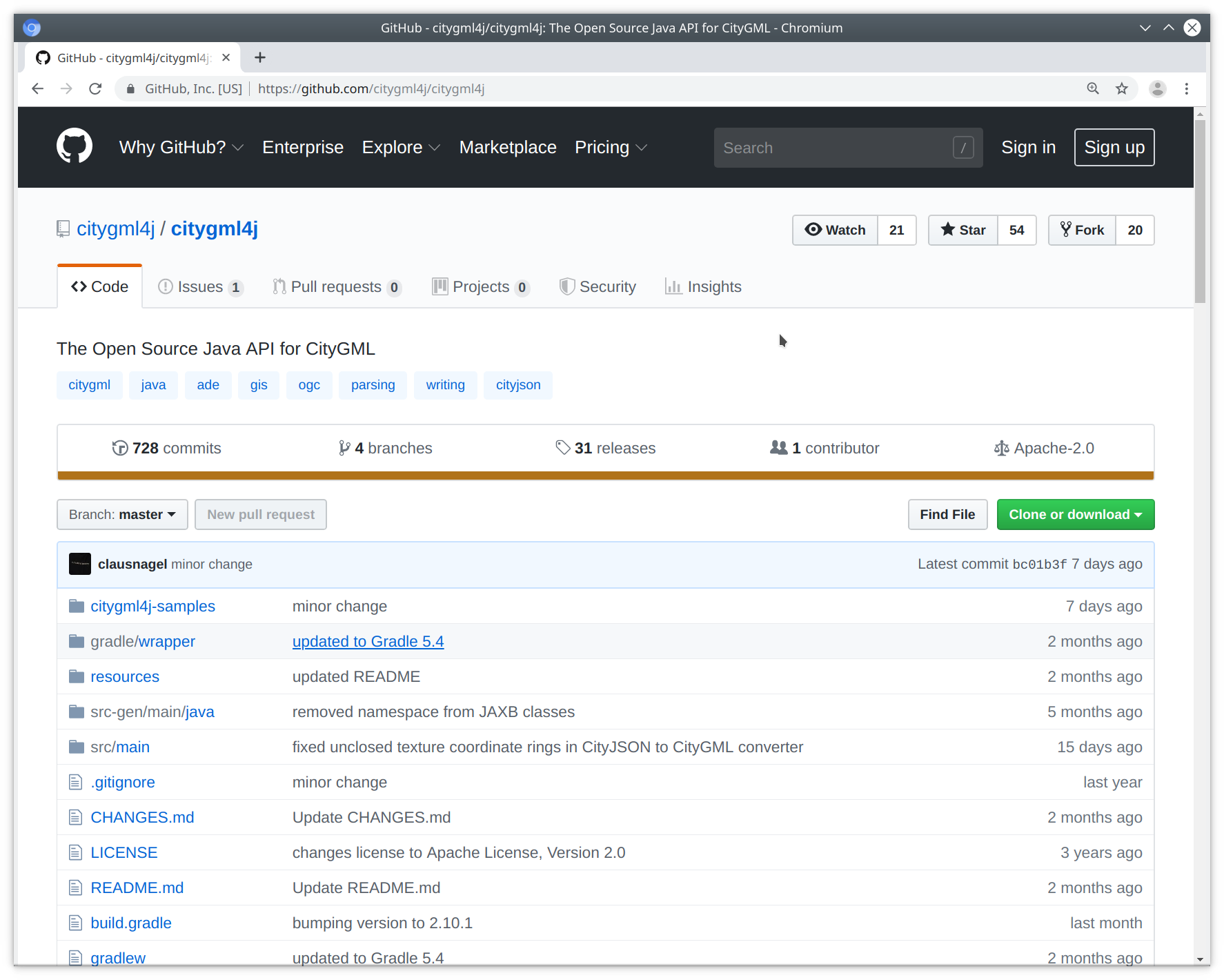Switch to the Issues tab
The height and width of the screenshot is (980, 1224).
pyautogui.click(x=200, y=286)
